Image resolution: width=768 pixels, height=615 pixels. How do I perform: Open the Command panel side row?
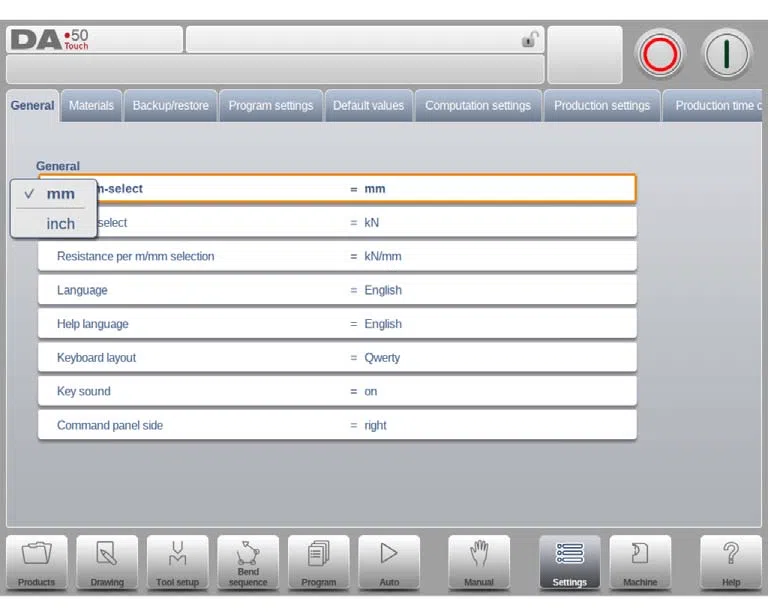337,425
